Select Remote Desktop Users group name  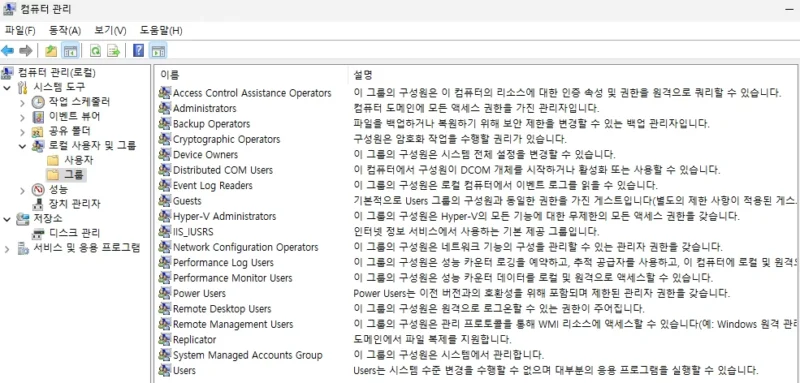222,309
